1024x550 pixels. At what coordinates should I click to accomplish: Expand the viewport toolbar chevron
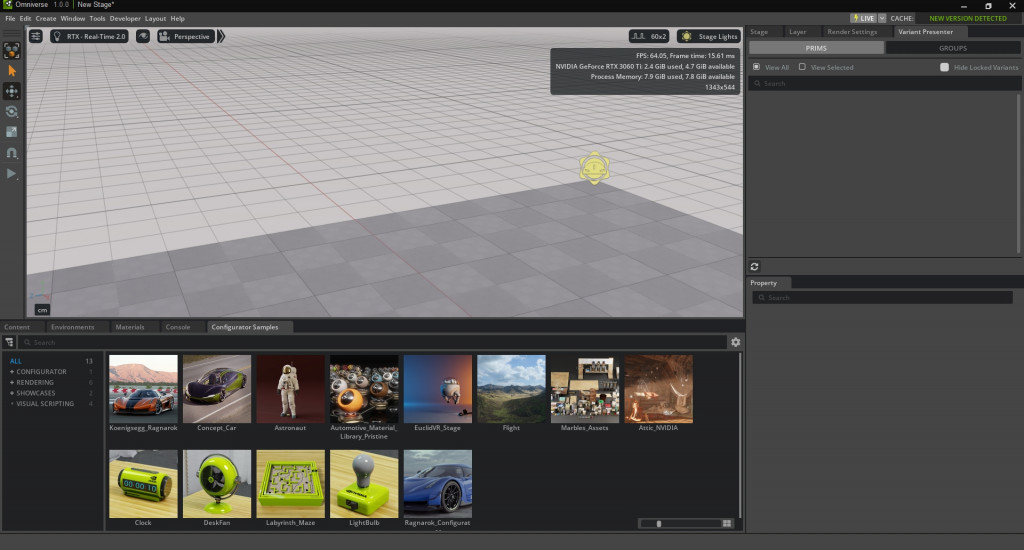[x=221, y=37]
